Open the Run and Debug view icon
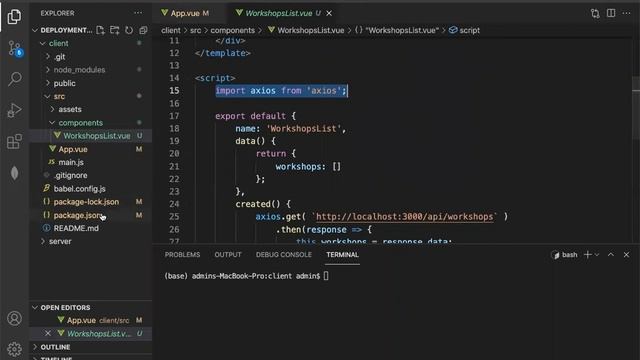640x360 pixels. click(x=14, y=110)
